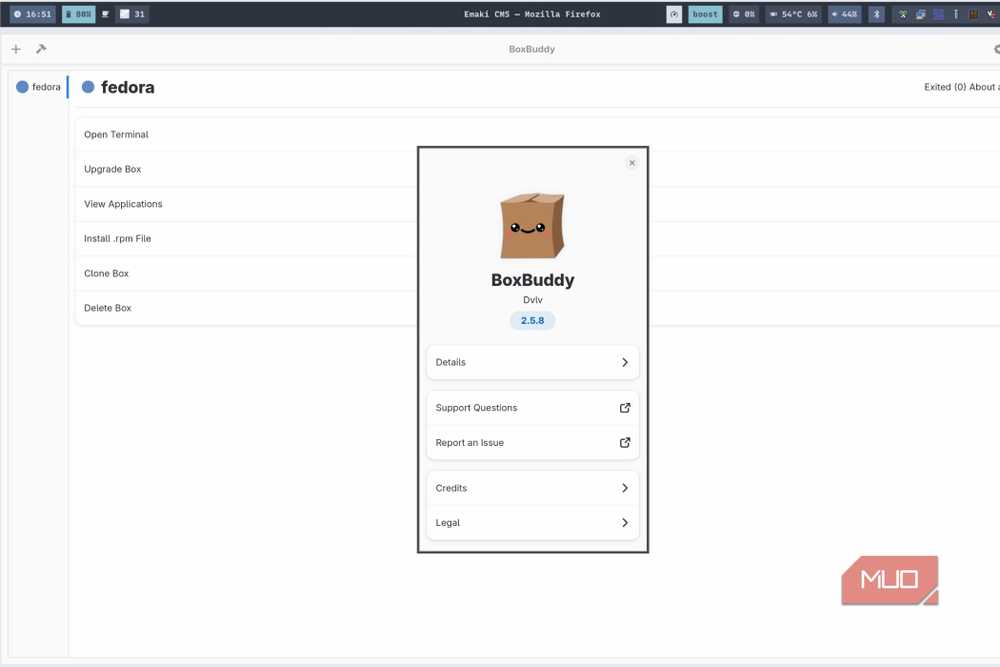Click the 44% brightness indicator
Image resolution: width=1000 pixels, height=667 pixels.
(844, 14)
